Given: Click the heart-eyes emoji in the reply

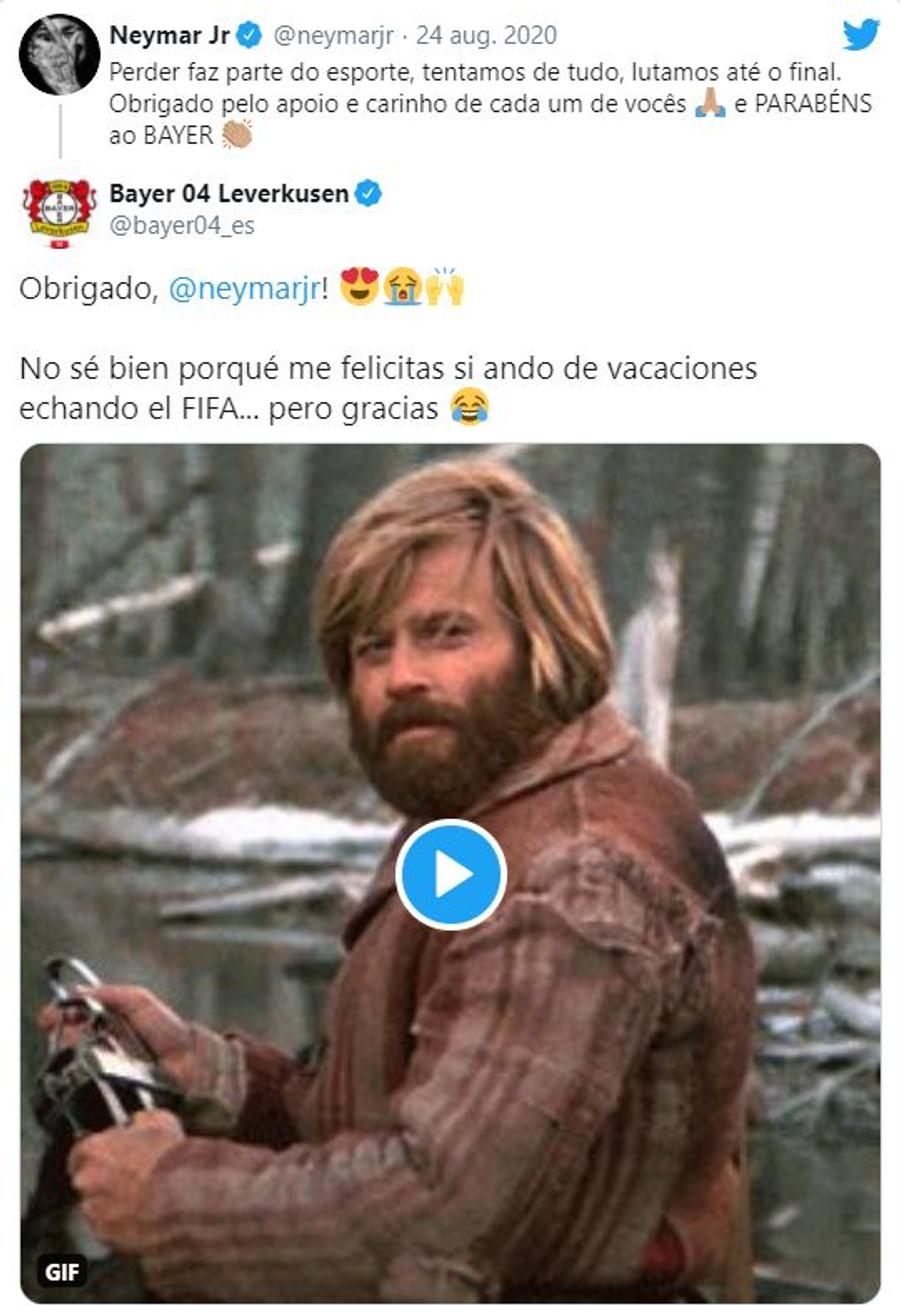Looking at the screenshot, I should click(x=357, y=290).
